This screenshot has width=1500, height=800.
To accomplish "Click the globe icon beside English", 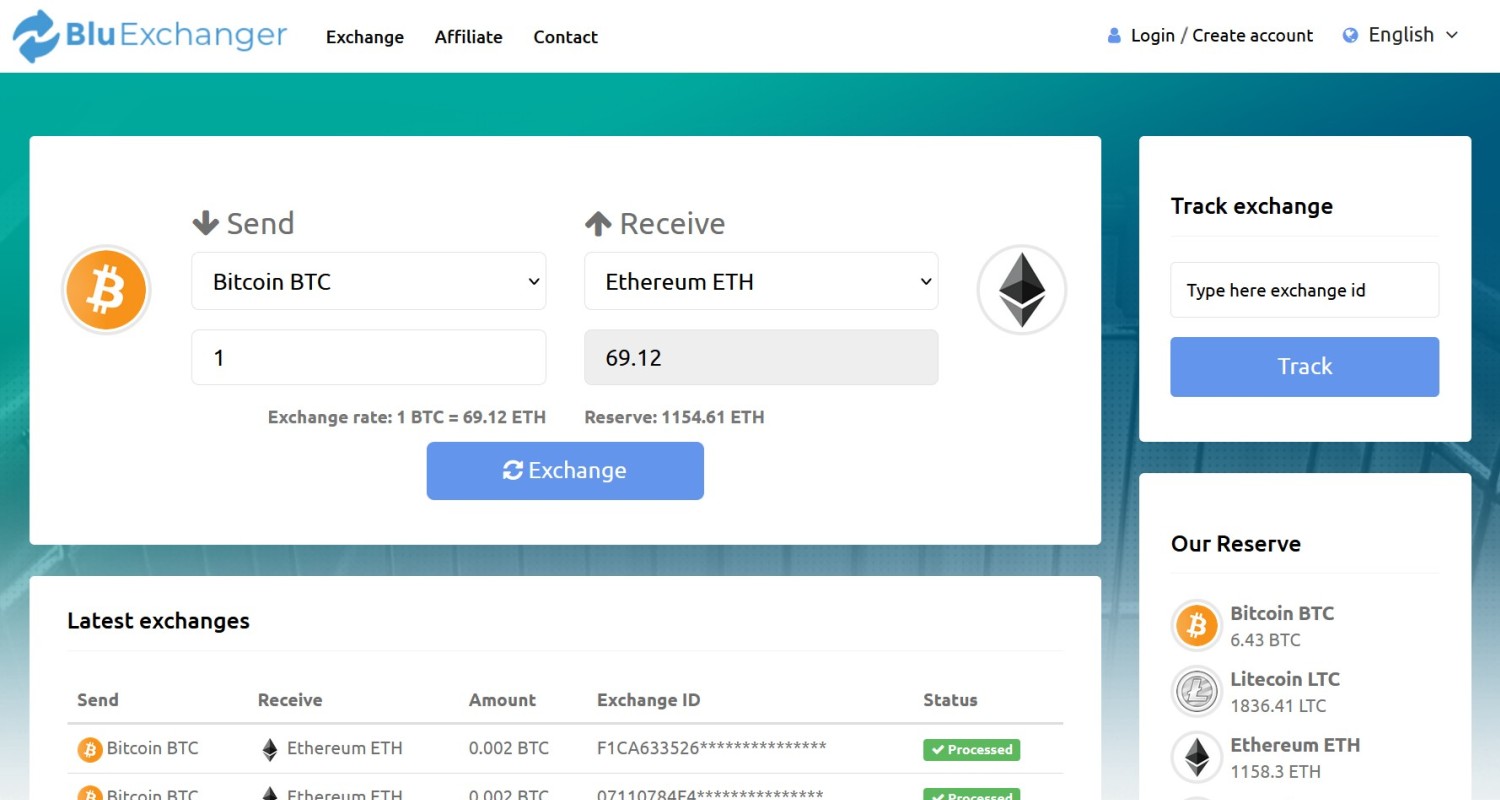I will pos(1350,36).
